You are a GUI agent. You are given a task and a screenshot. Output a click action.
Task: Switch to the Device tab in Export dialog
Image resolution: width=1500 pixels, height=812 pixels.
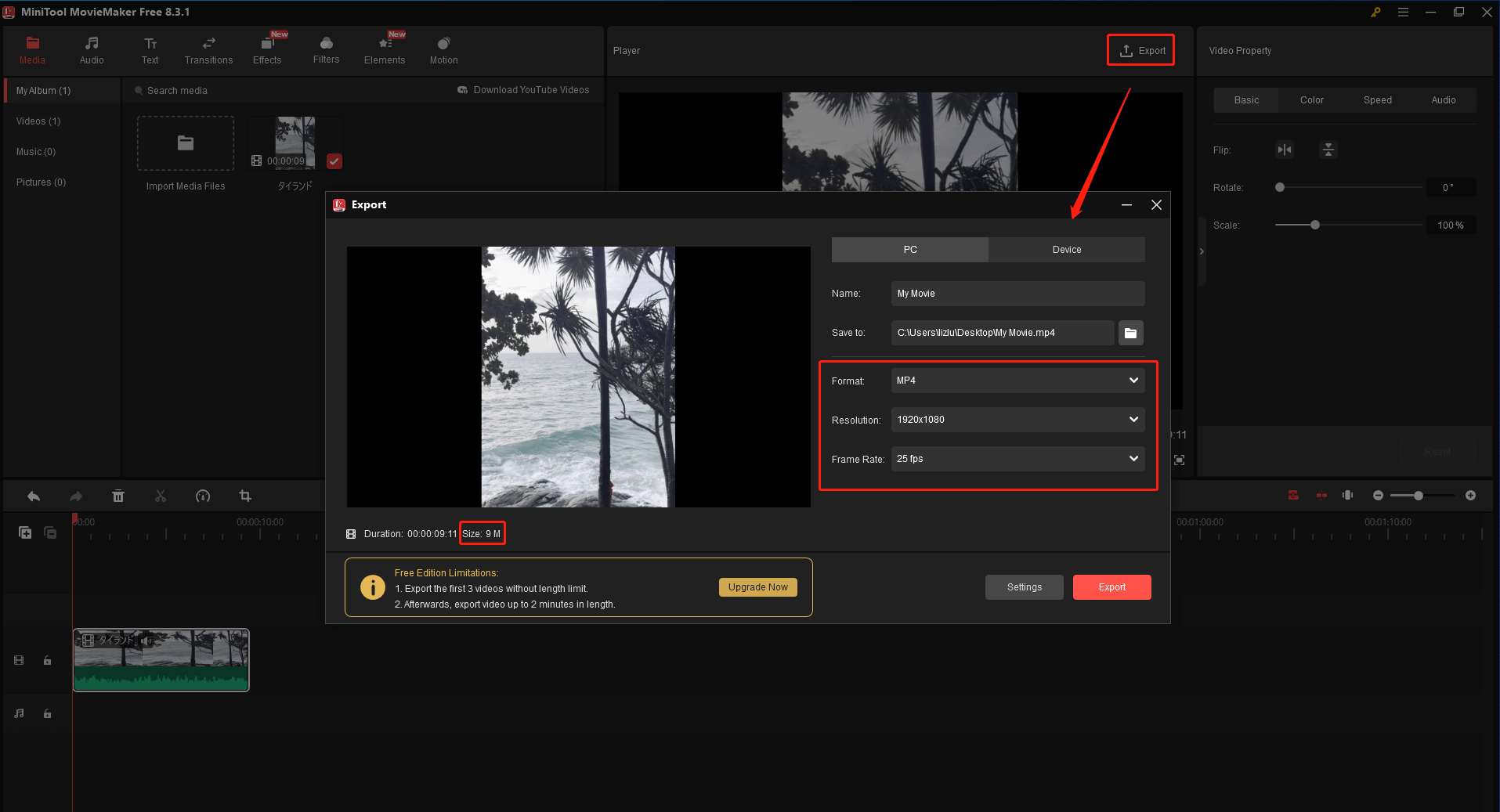(x=1066, y=250)
